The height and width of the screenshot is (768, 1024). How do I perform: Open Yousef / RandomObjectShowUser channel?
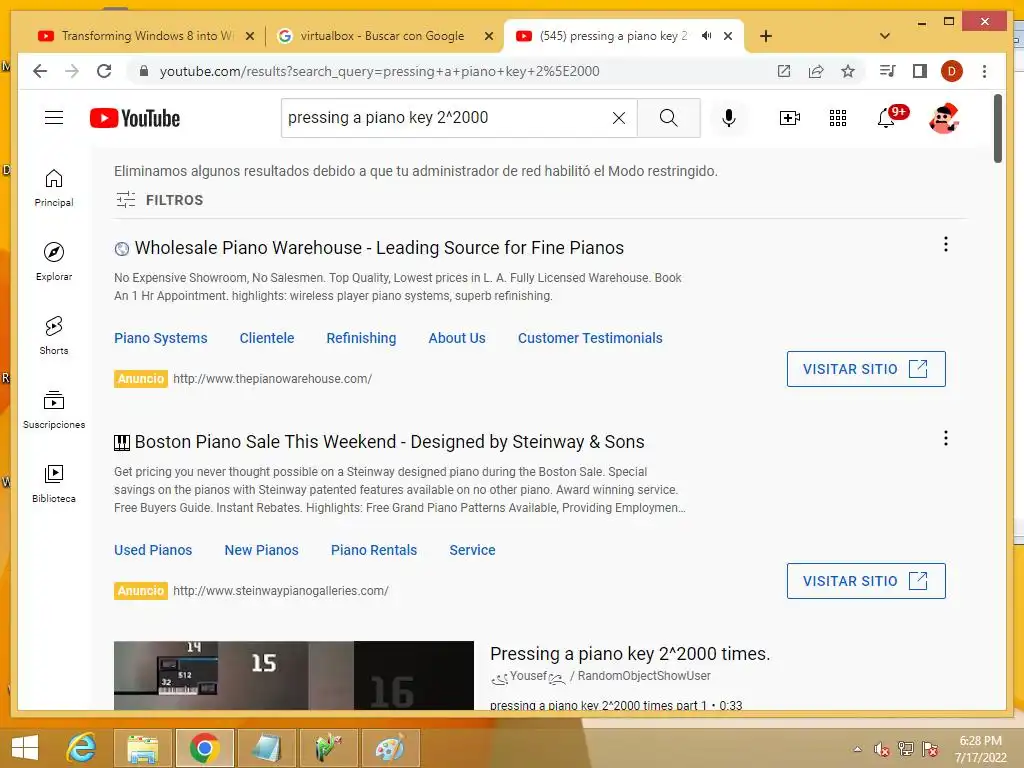coord(600,676)
